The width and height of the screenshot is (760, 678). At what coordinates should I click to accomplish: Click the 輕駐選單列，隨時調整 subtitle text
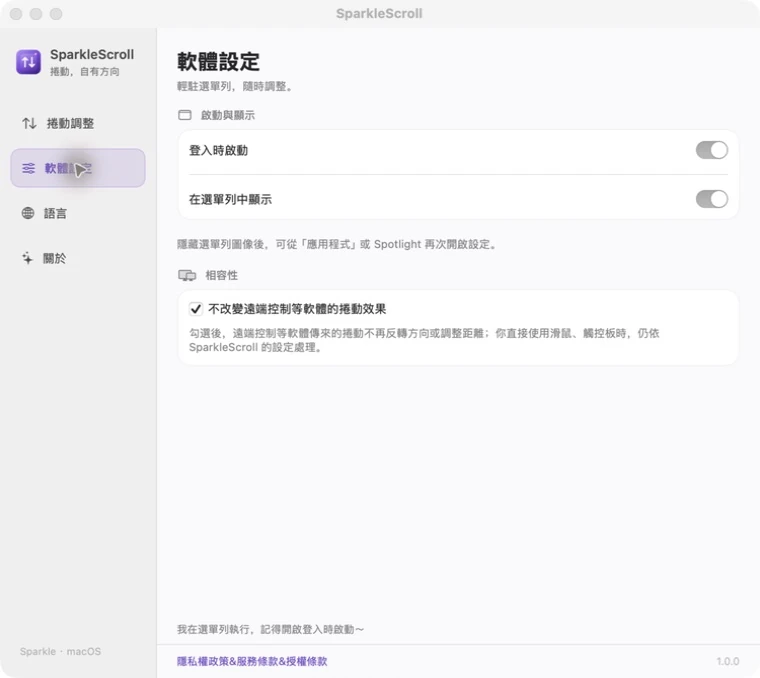click(x=235, y=86)
